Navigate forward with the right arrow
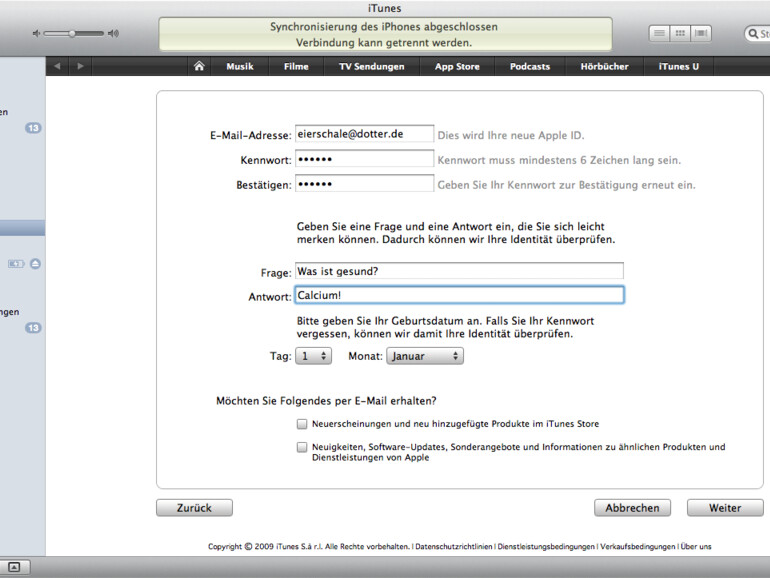The height and width of the screenshot is (578, 770). [80, 66]
